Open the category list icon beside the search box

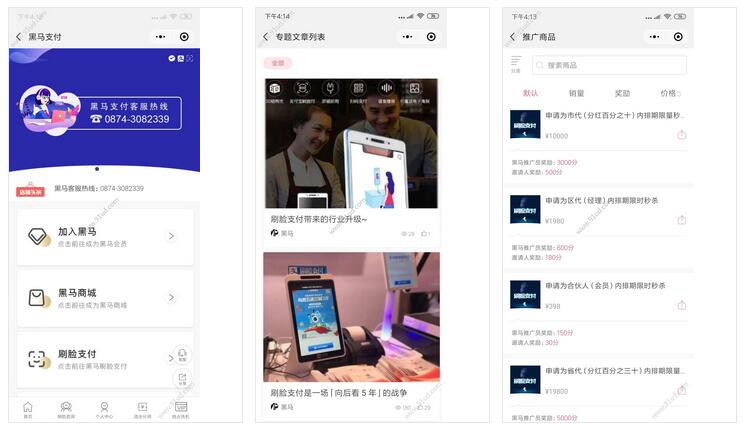coord(516,64)
